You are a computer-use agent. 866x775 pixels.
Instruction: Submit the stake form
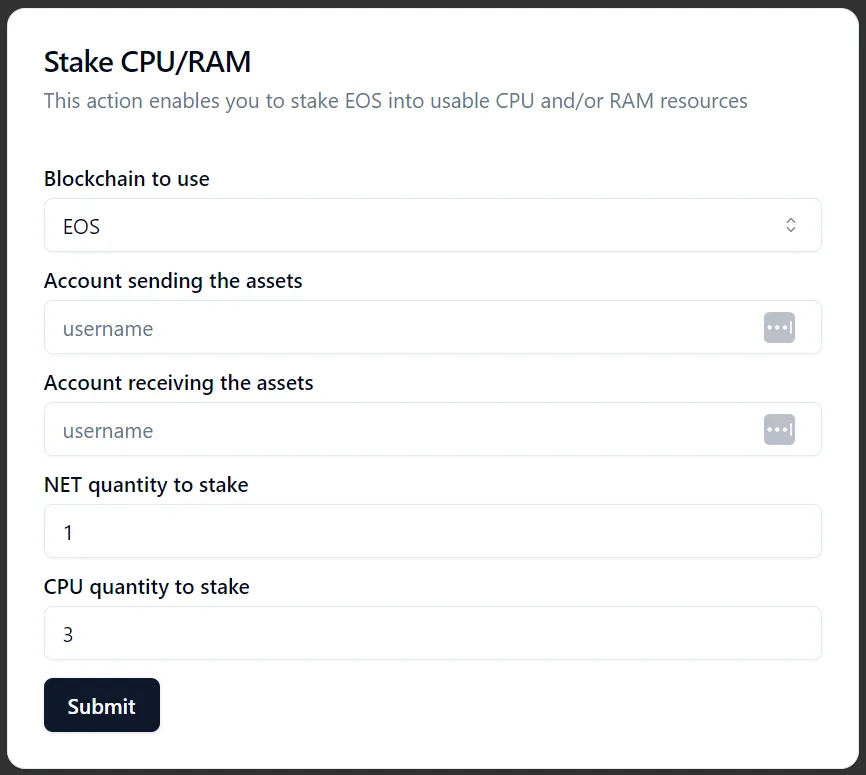tap(102, 705)
